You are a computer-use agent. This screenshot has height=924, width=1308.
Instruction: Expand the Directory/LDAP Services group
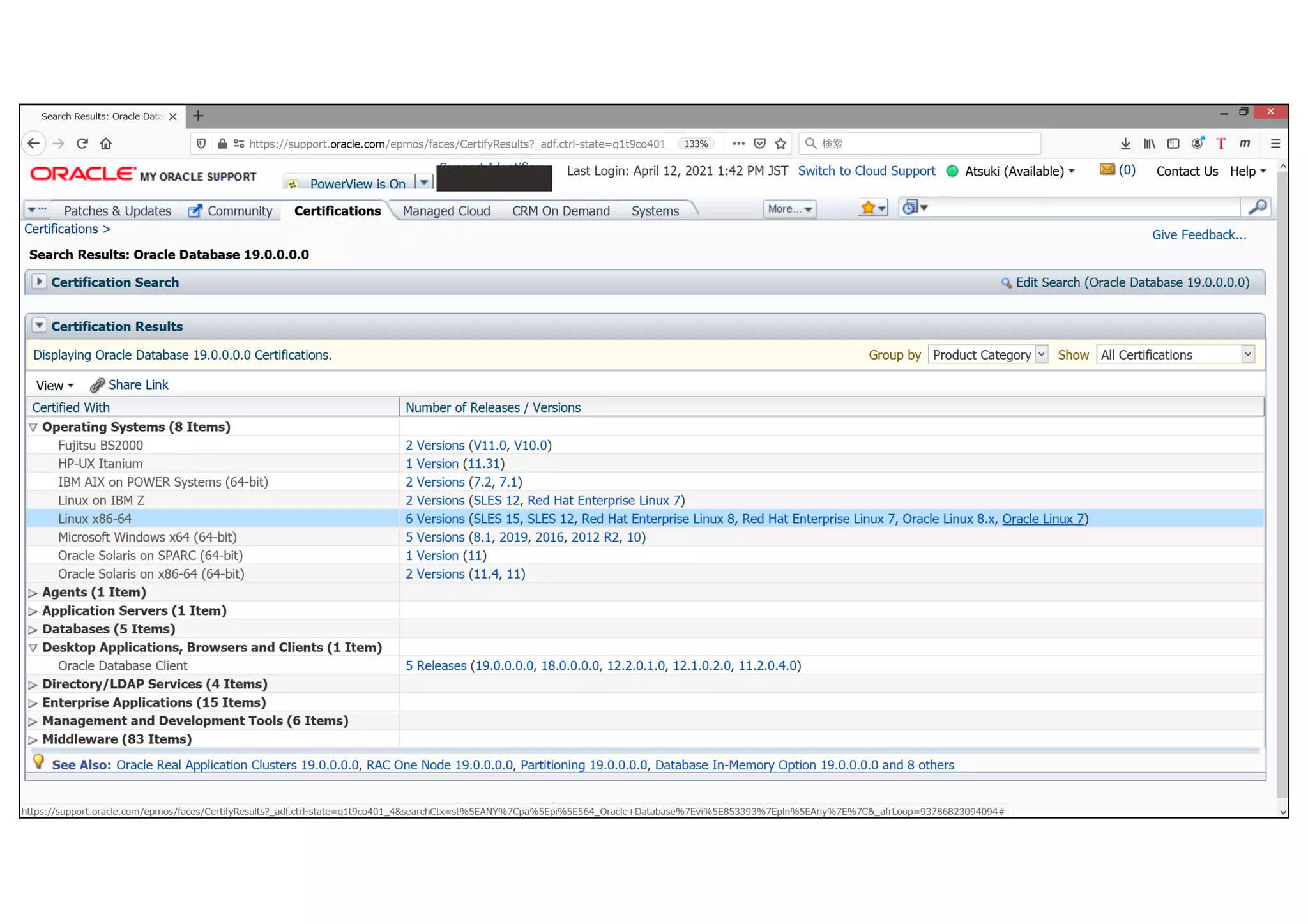[x=33, y=685]
